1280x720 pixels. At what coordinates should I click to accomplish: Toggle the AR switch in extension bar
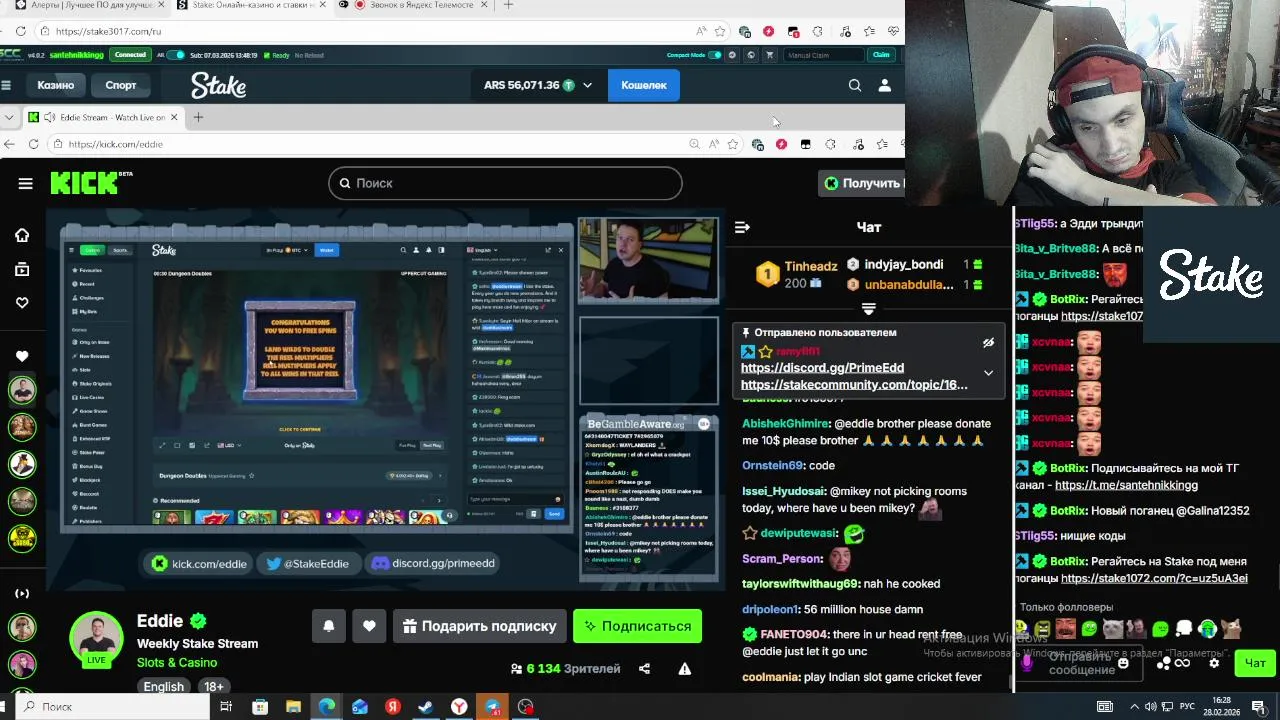[176, 55]
